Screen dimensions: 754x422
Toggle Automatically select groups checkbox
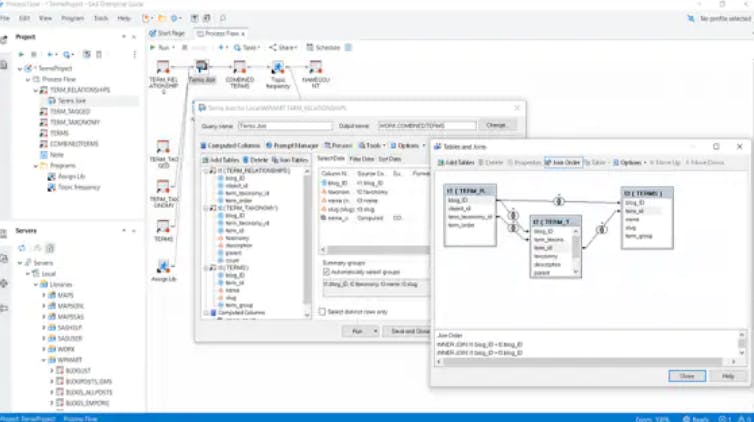tap(327, 272)
